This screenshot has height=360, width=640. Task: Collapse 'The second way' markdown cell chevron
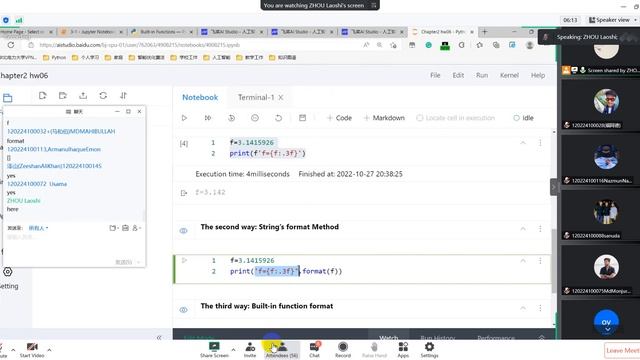[x=523, y=229]
